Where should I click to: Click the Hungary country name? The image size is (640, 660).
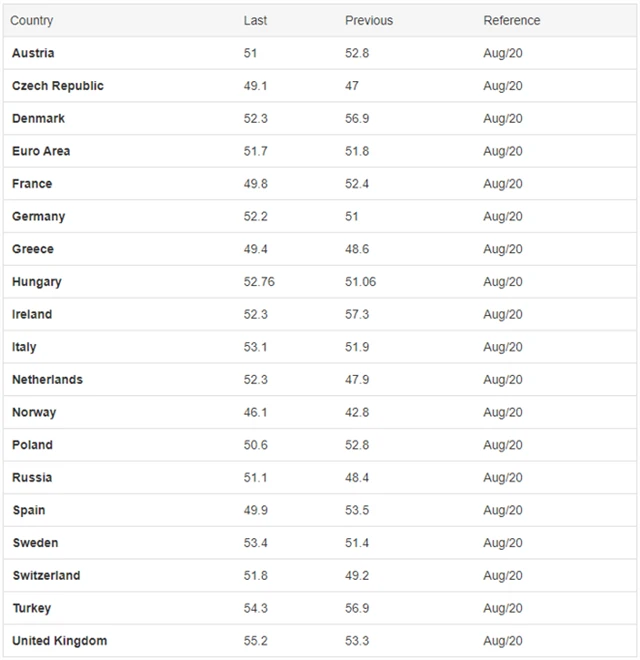(x=37, y=282)
